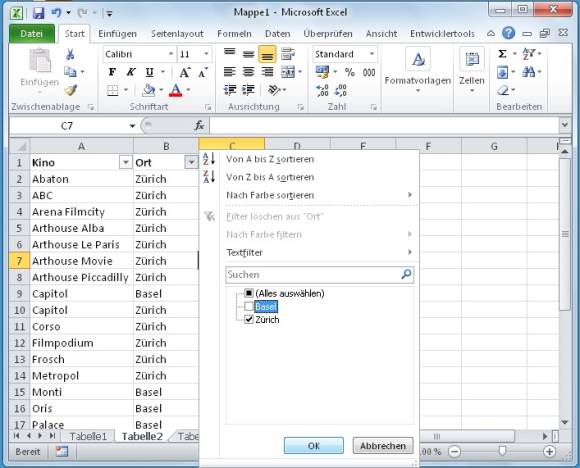580x468 pixels.
Task: Apply percent number format
Action: [x=350, y=72]
